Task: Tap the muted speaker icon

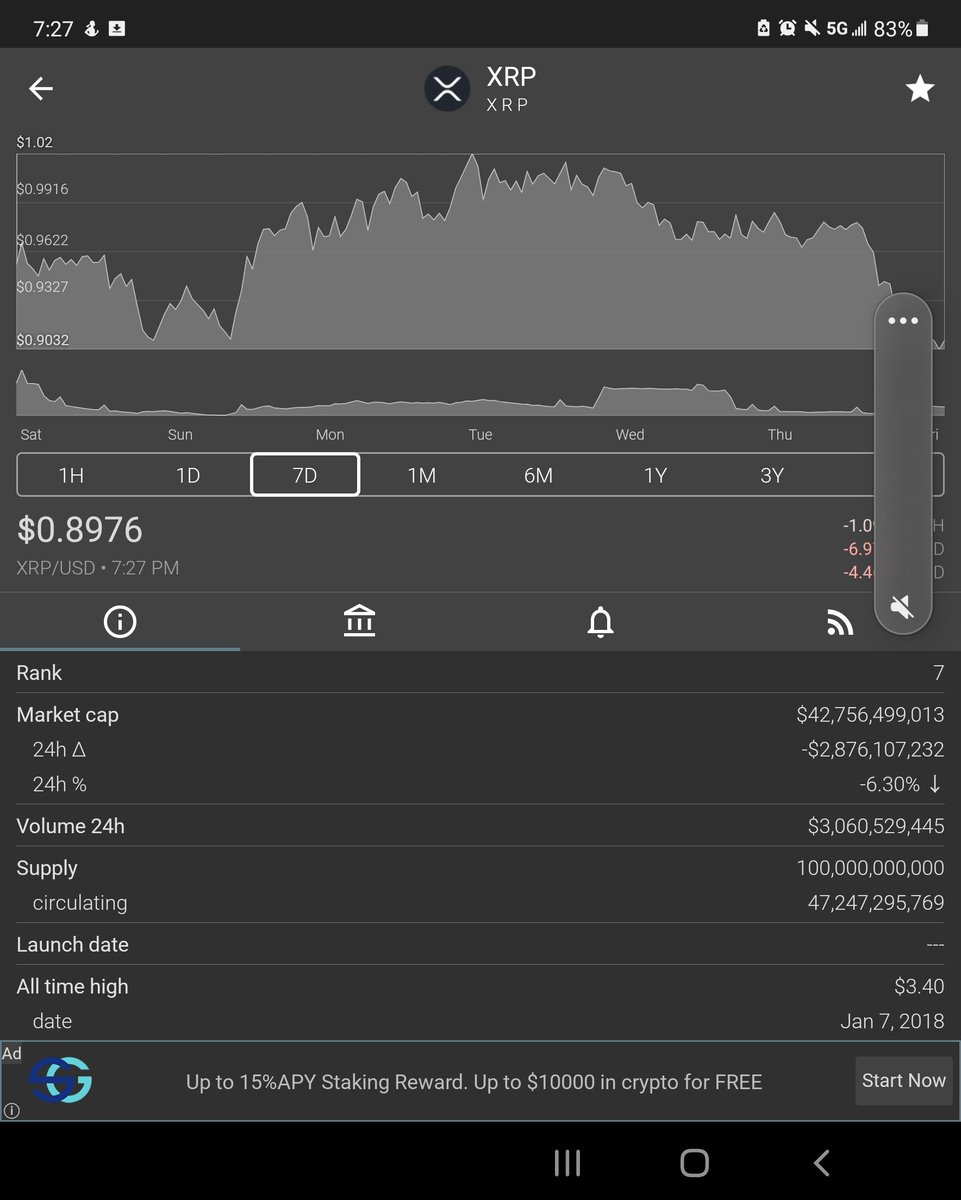Action: tap(903, 606)
